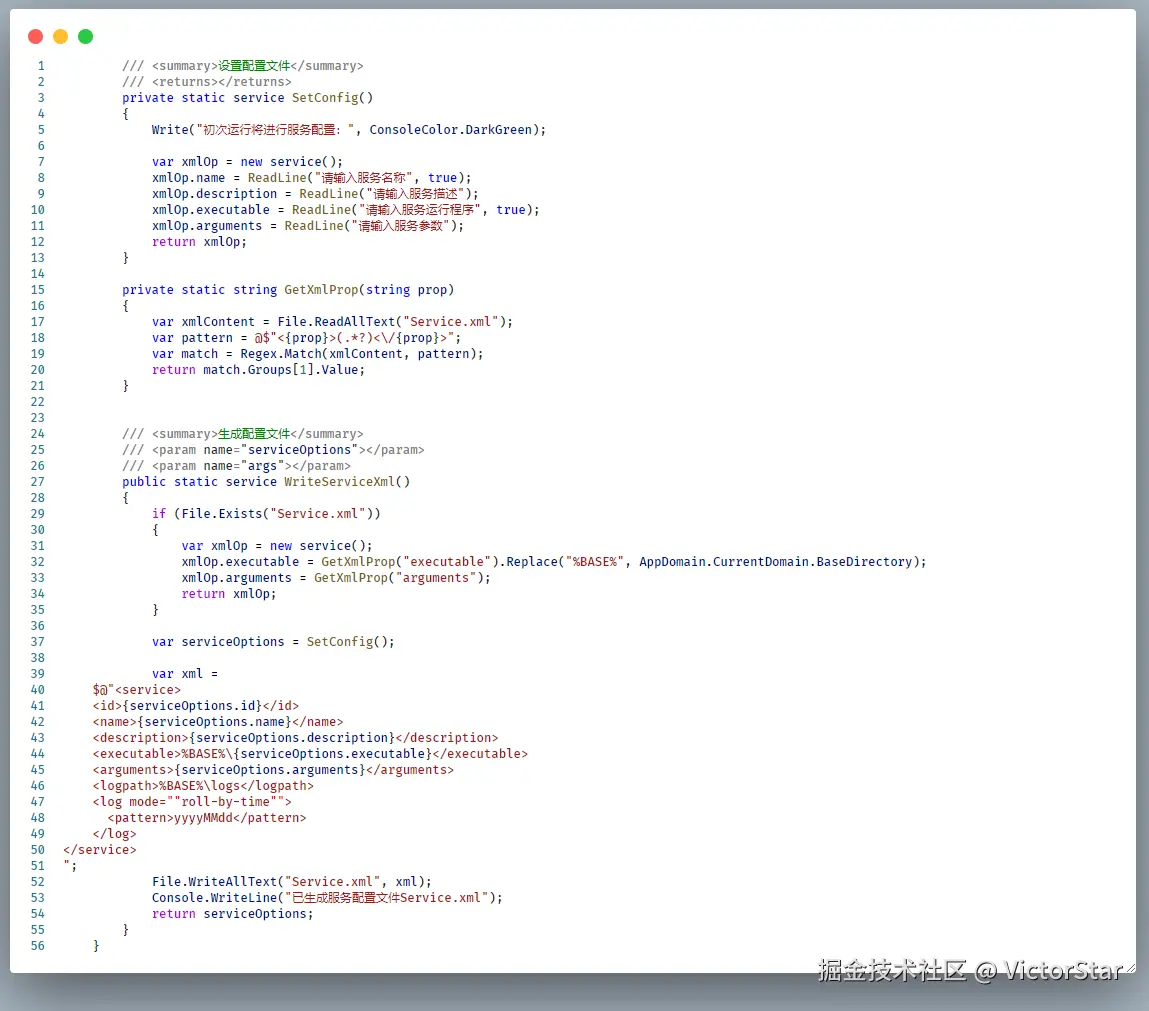Click File.ReadAllText on line 17
The height and width of the screenshot is (1011, 1149).
tap(336, 322)
